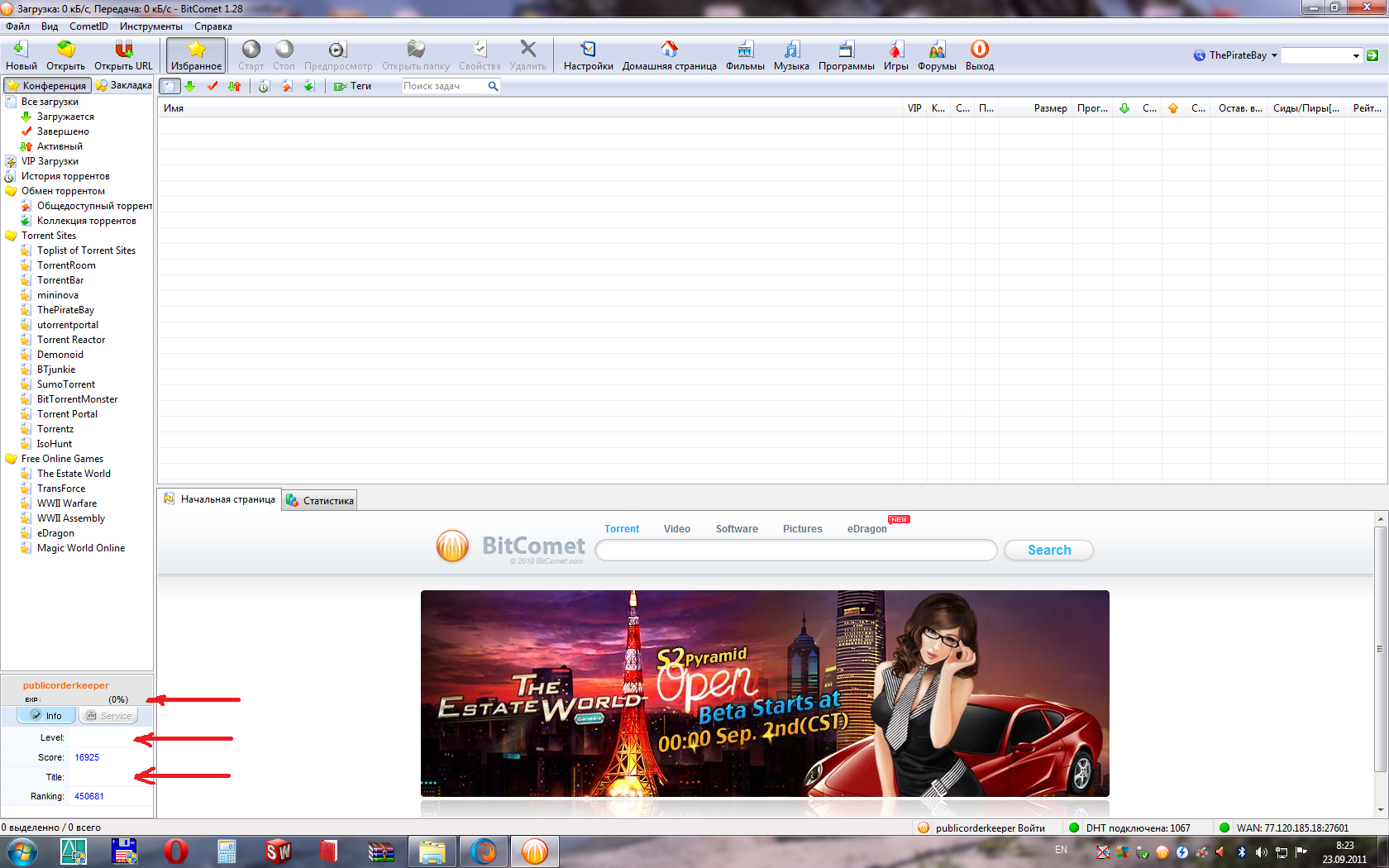
Task: Click the eDragon link on start page
Action: click(x=866, y=529)
